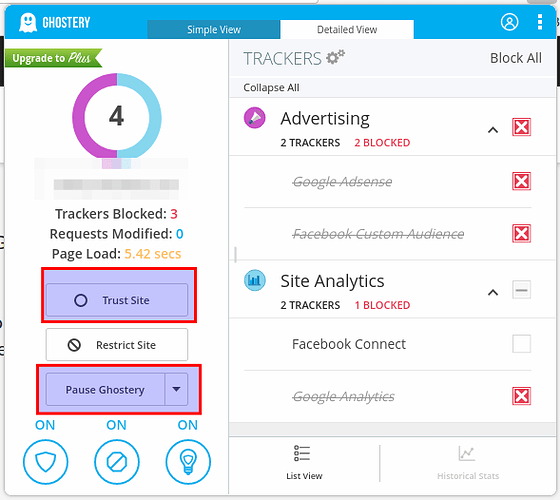Collapse the Site Analytics category chevron

pos(493,292)
